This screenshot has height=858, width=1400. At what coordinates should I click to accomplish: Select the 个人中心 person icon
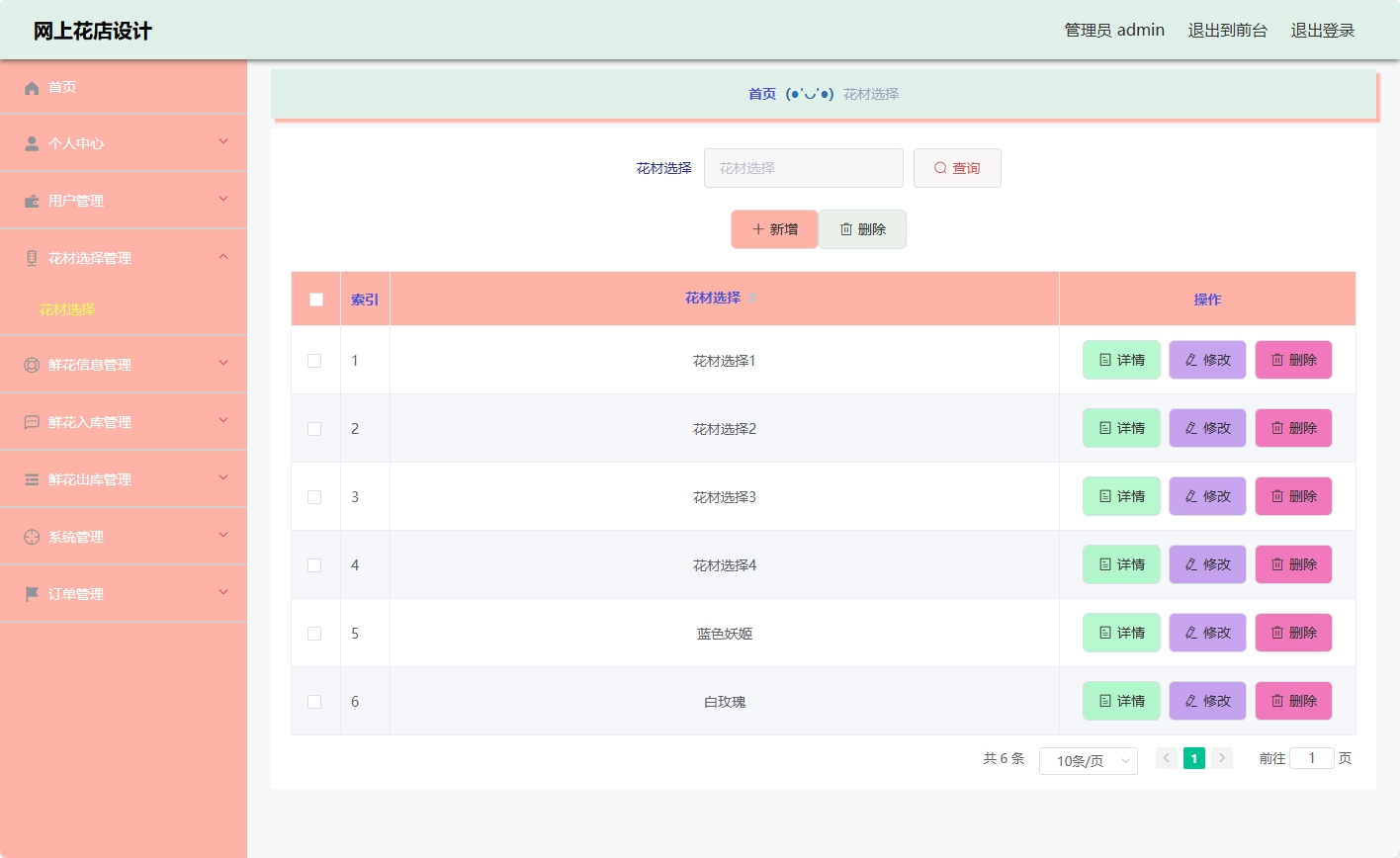(33, 143)
